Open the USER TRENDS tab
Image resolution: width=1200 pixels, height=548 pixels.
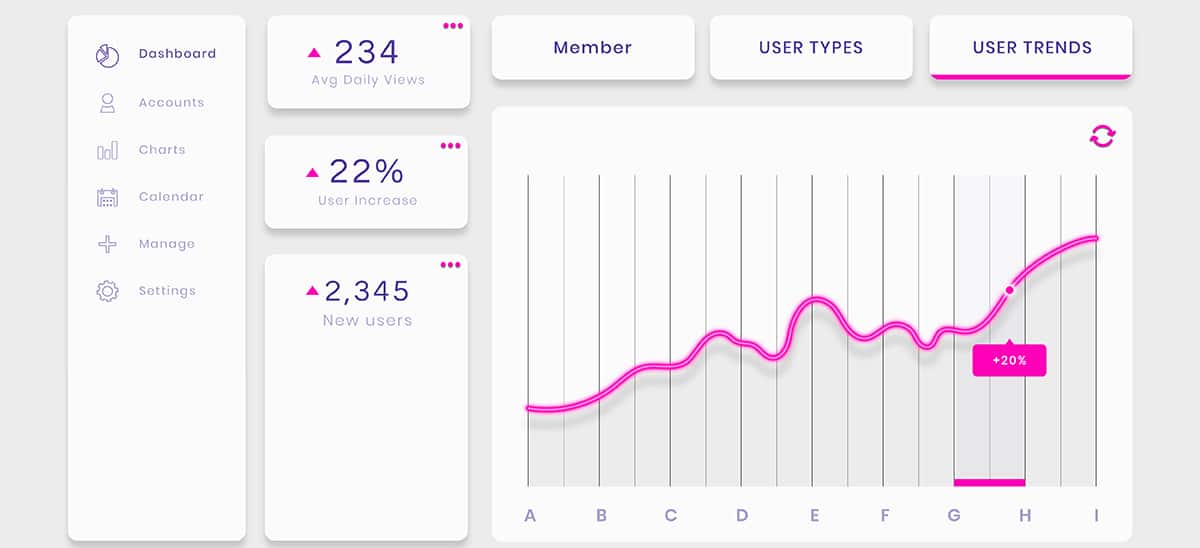click(1032, 48)
